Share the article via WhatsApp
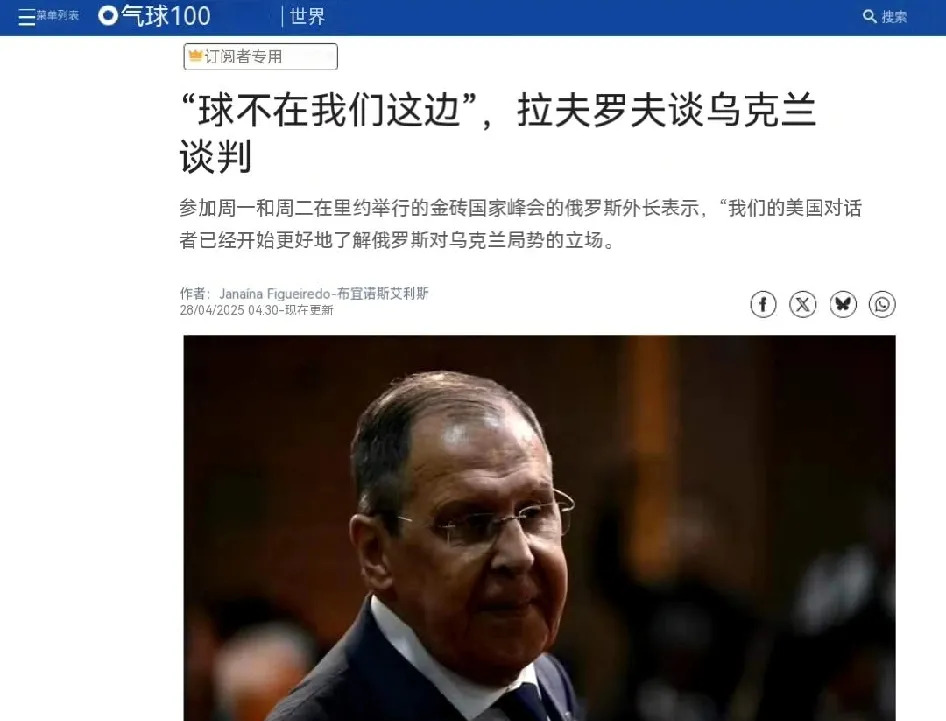The width and height of the screenshot is (946, 721). tap(882, 304)
